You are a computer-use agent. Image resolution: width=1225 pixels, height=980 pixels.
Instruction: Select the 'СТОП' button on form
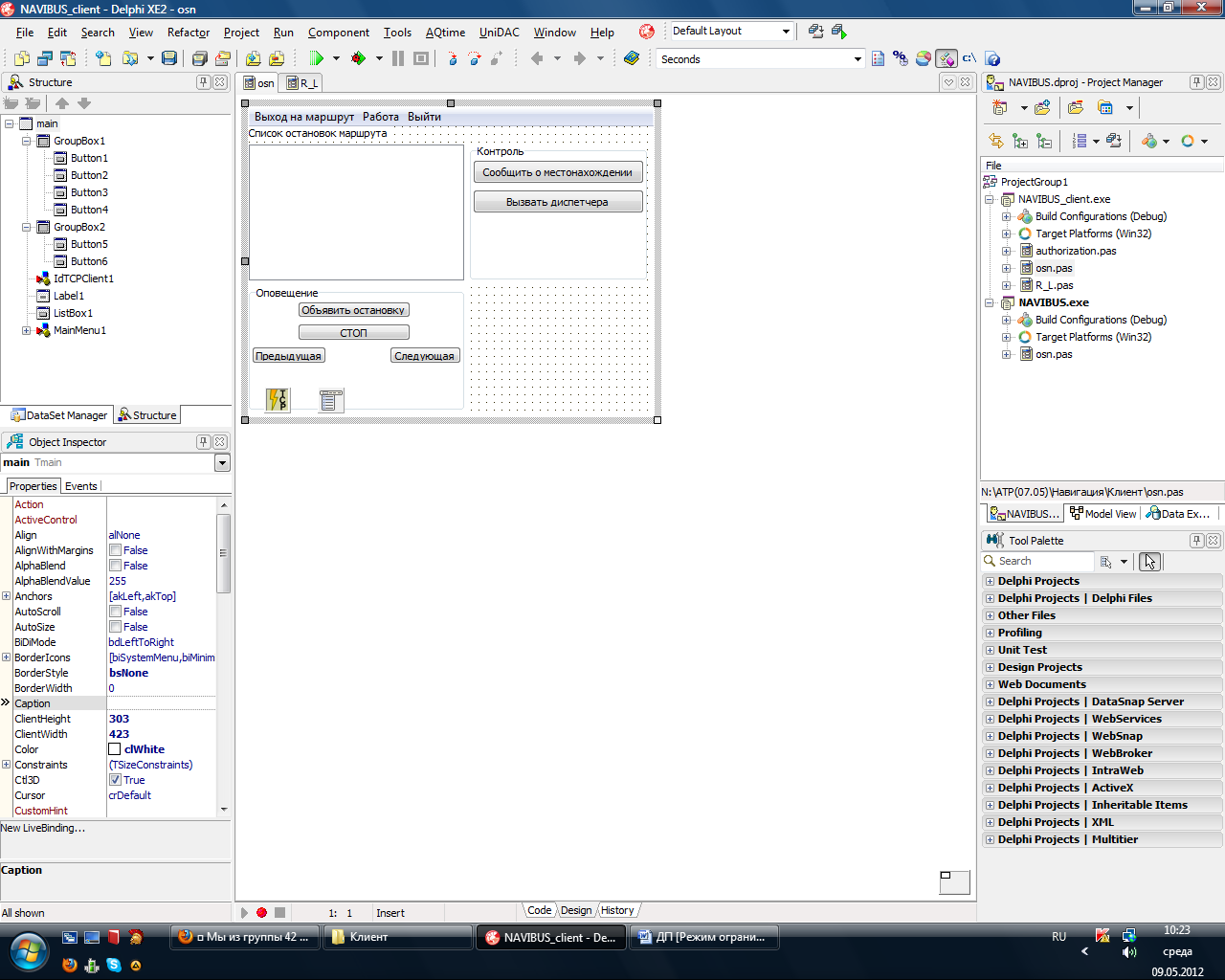[354, 333]
